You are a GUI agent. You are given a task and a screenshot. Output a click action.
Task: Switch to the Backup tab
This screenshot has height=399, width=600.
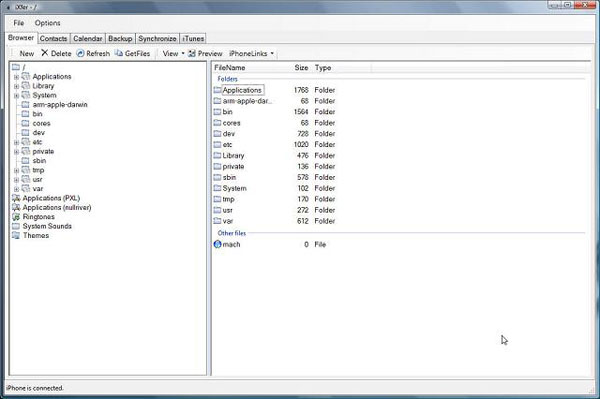[x=120, y=39]
